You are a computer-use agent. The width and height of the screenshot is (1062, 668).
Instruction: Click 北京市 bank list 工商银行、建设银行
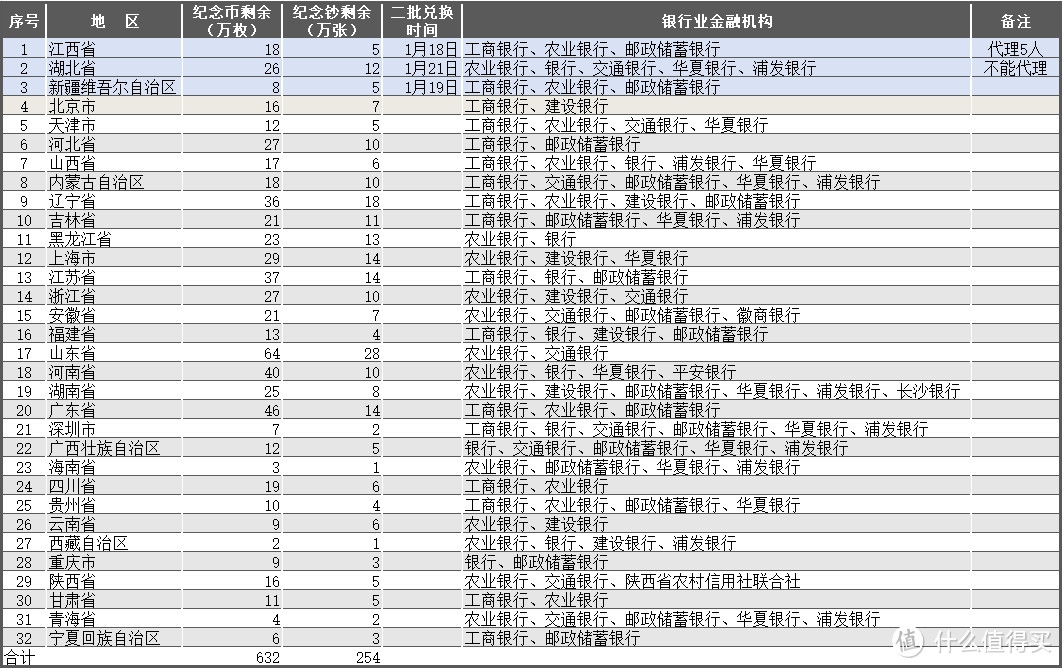536,106
